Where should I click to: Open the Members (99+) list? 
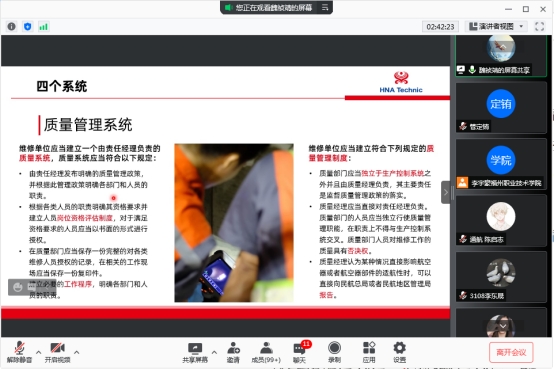coord(266,353)
